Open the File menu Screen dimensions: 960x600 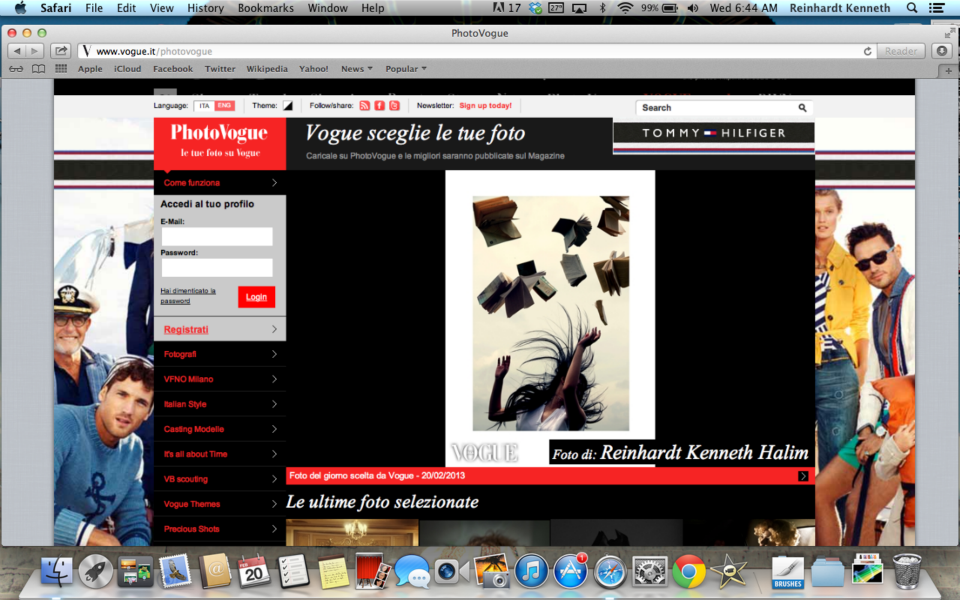click(x=94, y=8)
